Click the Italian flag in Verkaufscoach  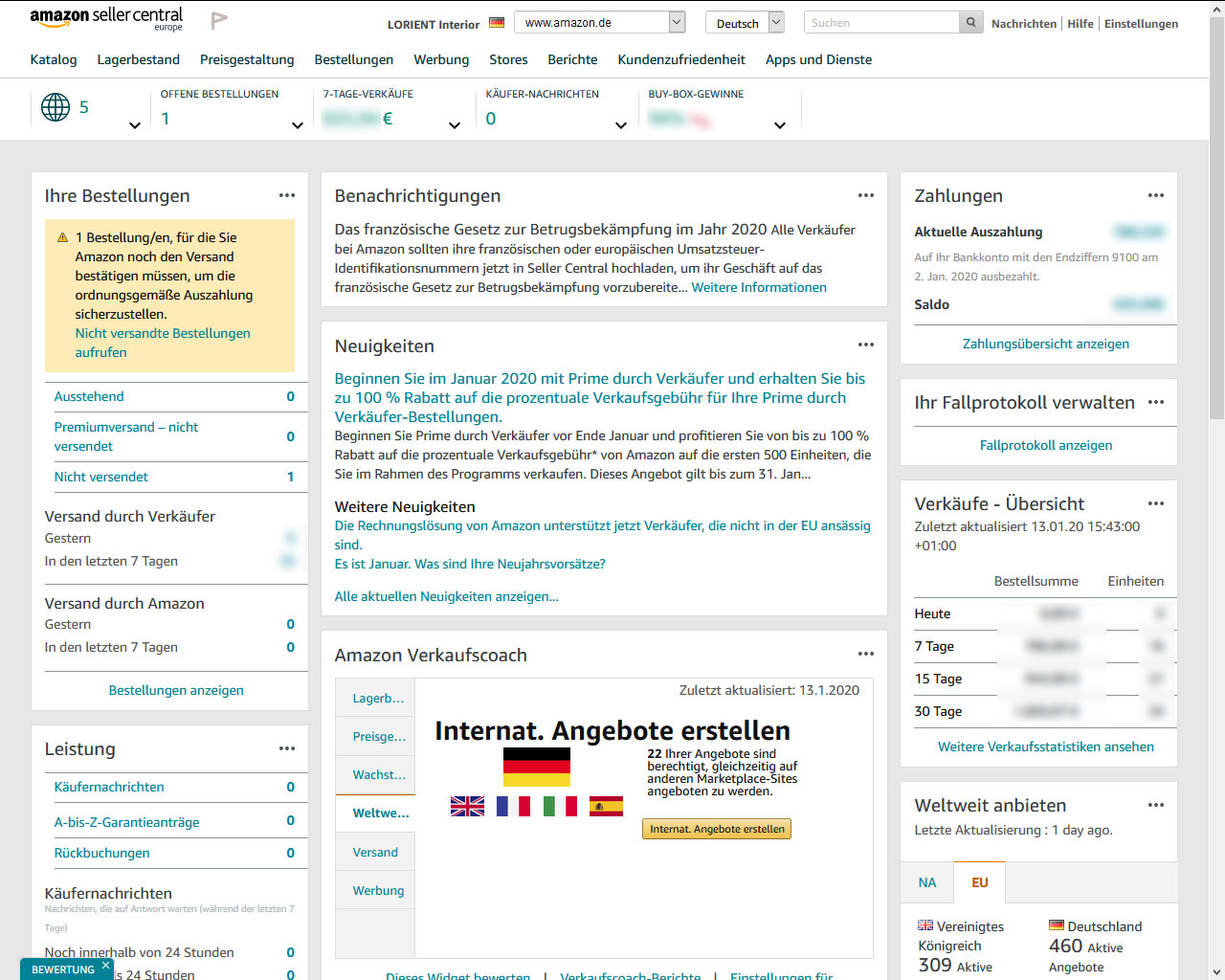coord(560,807)
